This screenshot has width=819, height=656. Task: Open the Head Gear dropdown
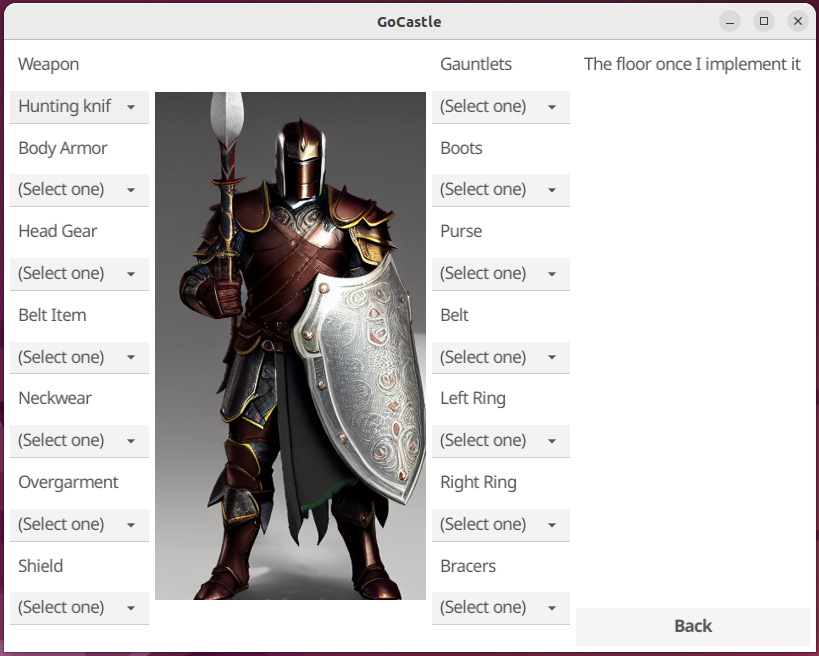pyautogui.click(x=79, y=274)
